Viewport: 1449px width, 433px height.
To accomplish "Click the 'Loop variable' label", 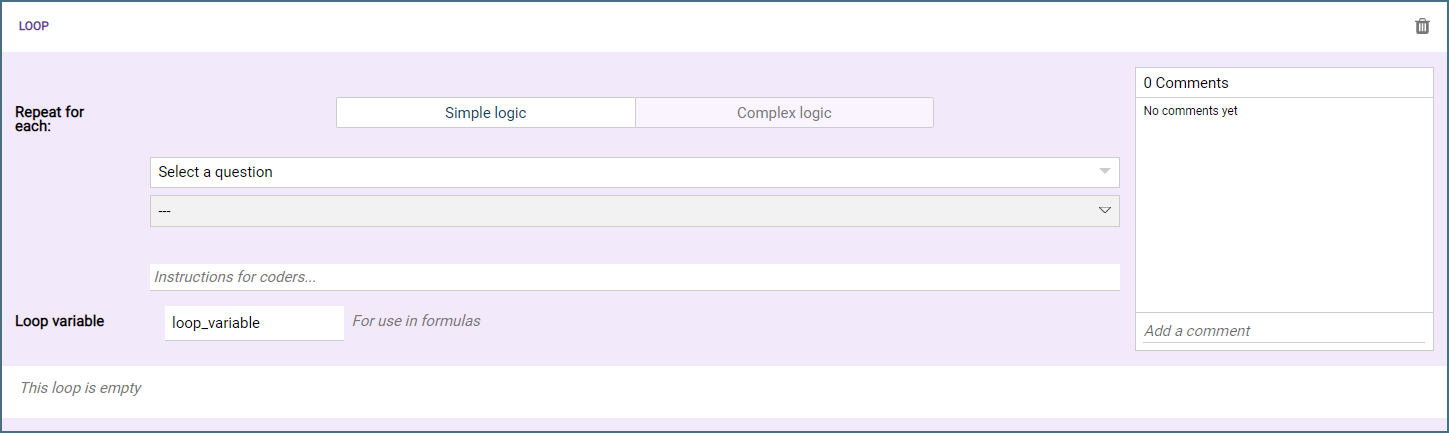I will [60, 322].
